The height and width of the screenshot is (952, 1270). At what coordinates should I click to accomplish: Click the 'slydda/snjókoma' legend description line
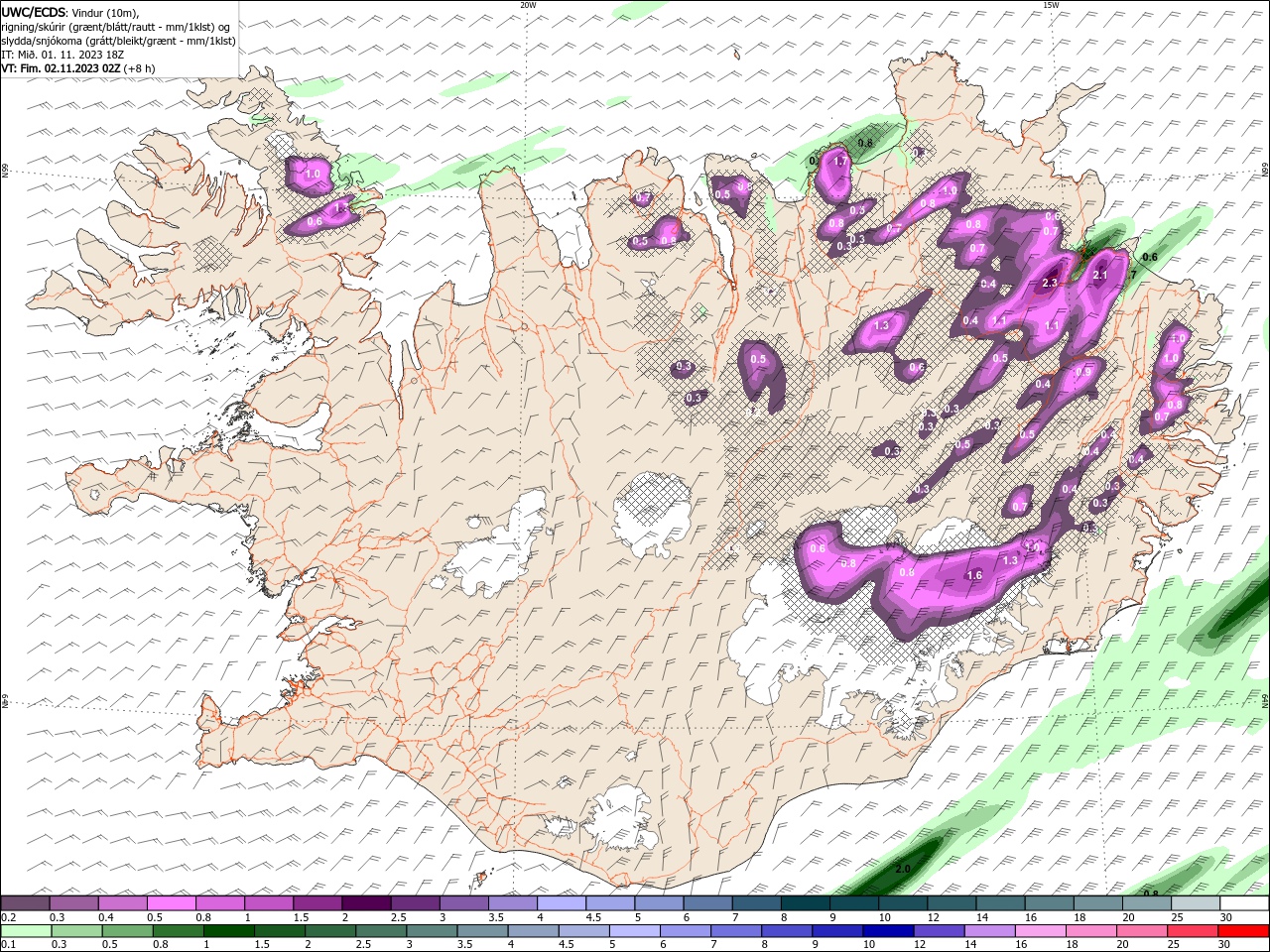click(118, 41)
